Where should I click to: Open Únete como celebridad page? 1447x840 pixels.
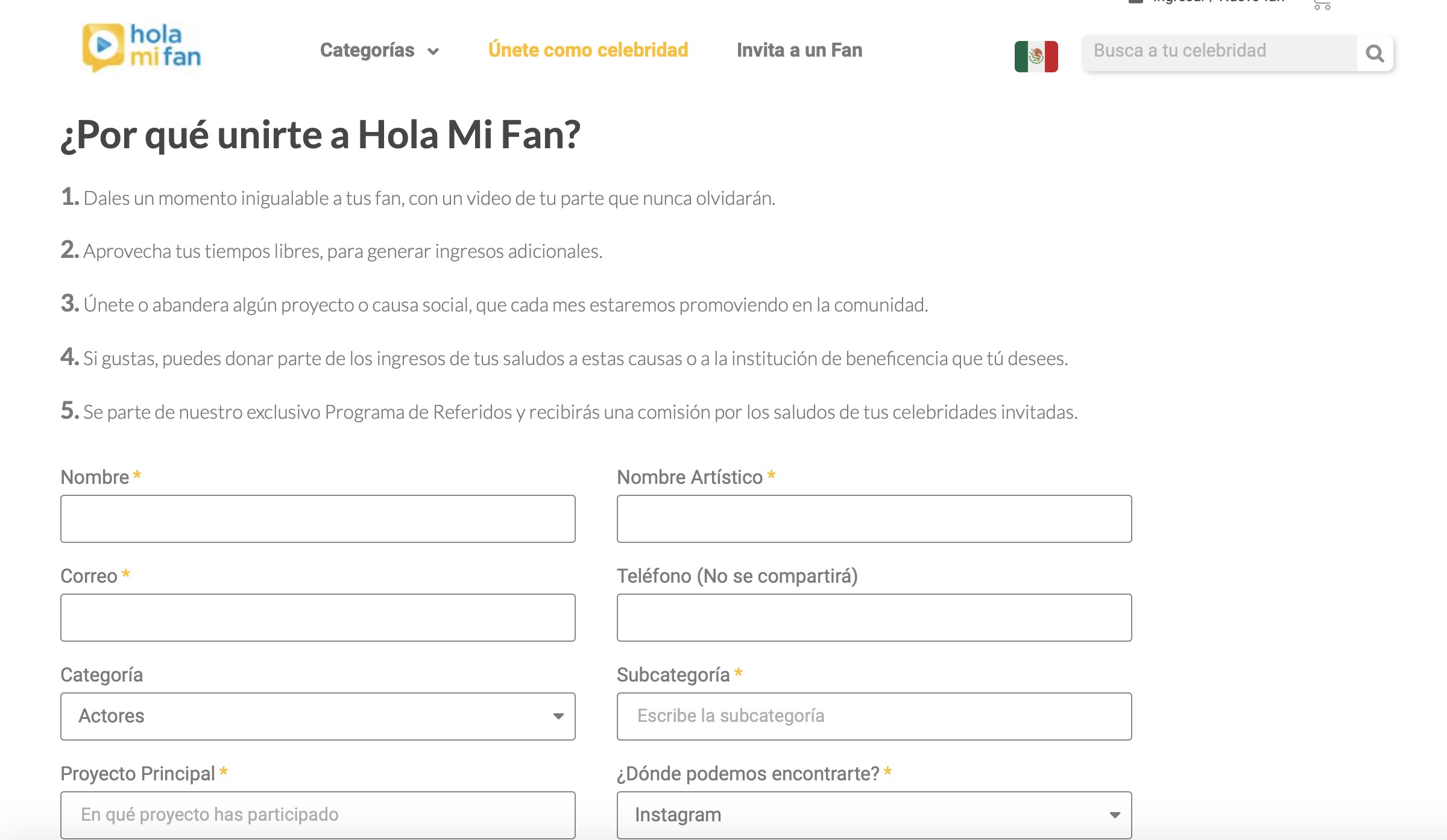click(x=588, y=50)
